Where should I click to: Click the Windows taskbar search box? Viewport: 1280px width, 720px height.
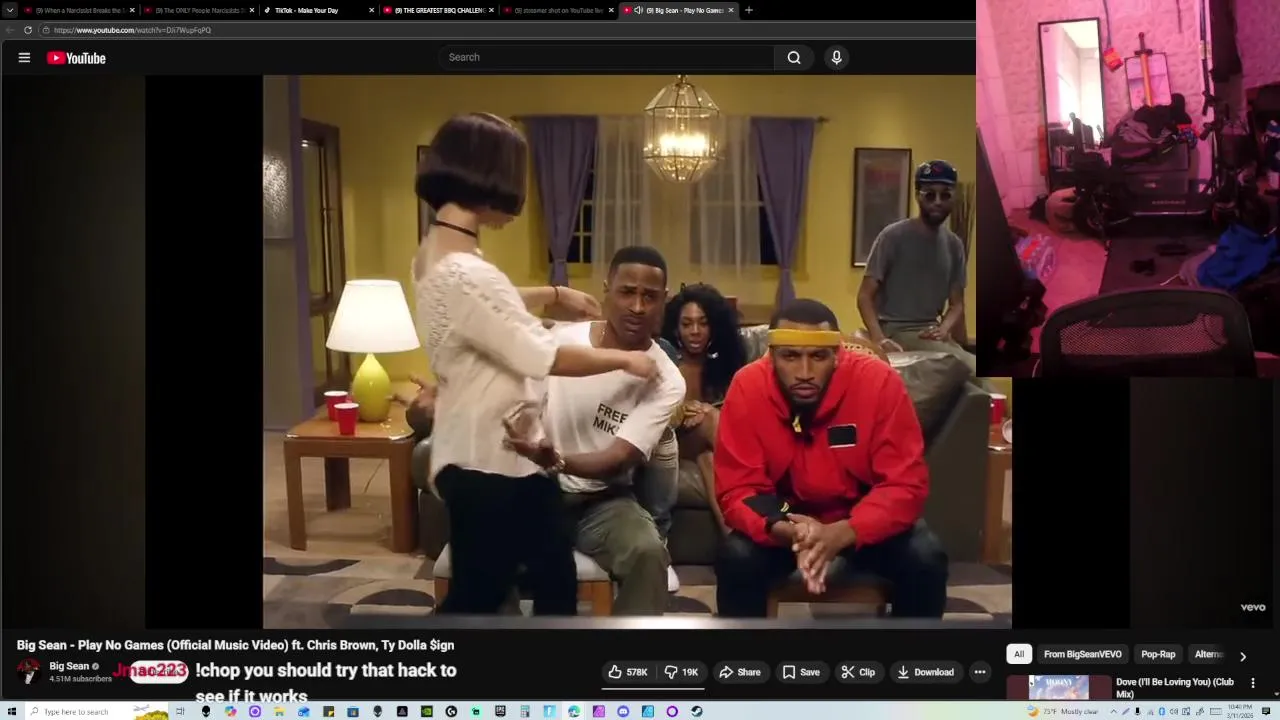click(95, 711)
